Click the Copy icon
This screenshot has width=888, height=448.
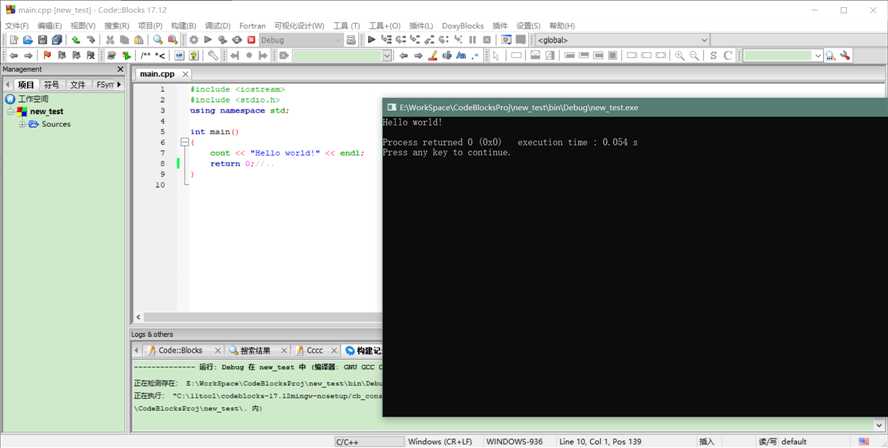click(124, 40)
